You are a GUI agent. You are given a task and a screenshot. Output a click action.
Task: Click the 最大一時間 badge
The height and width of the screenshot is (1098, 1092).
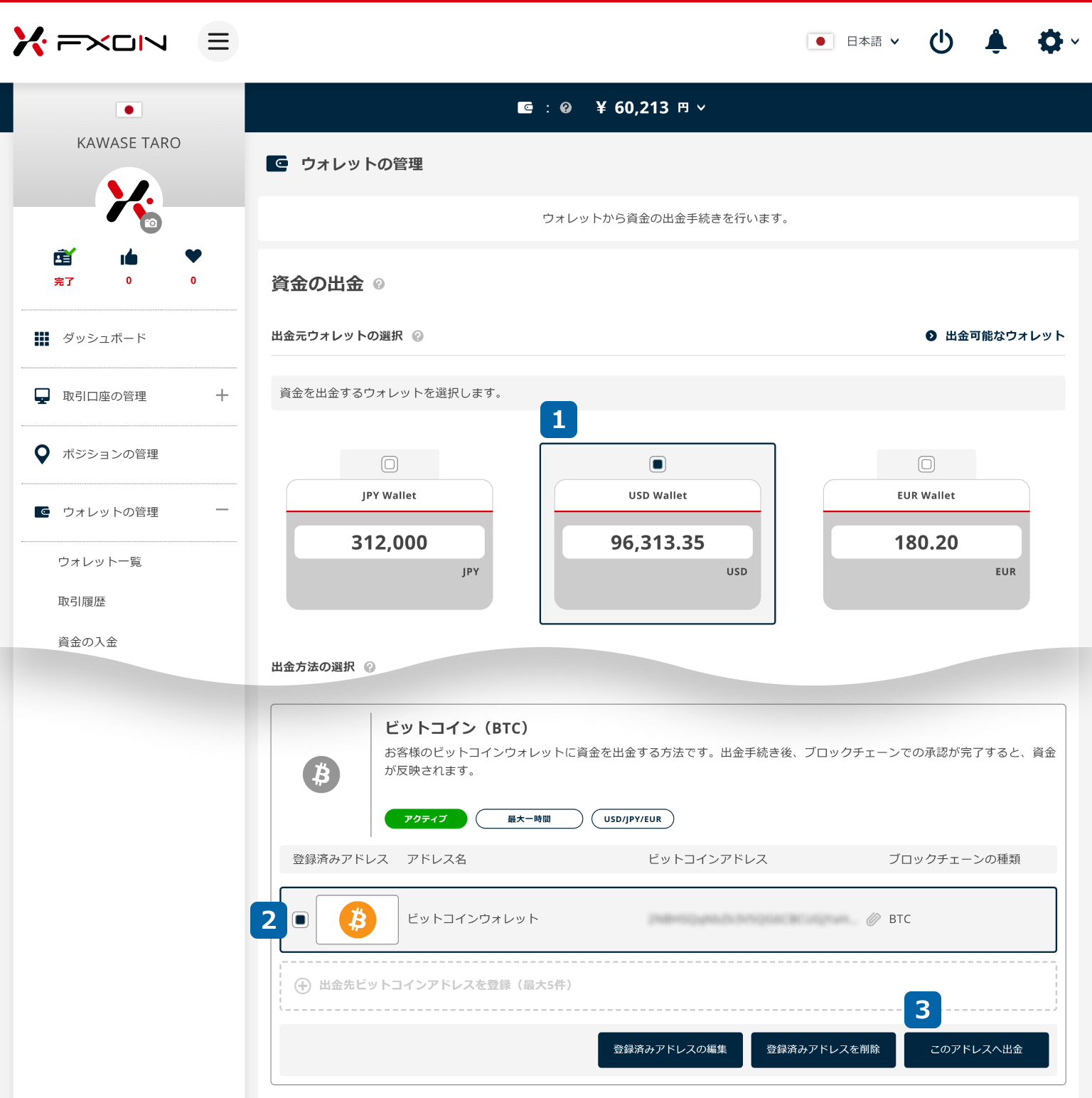click(529, 819)
